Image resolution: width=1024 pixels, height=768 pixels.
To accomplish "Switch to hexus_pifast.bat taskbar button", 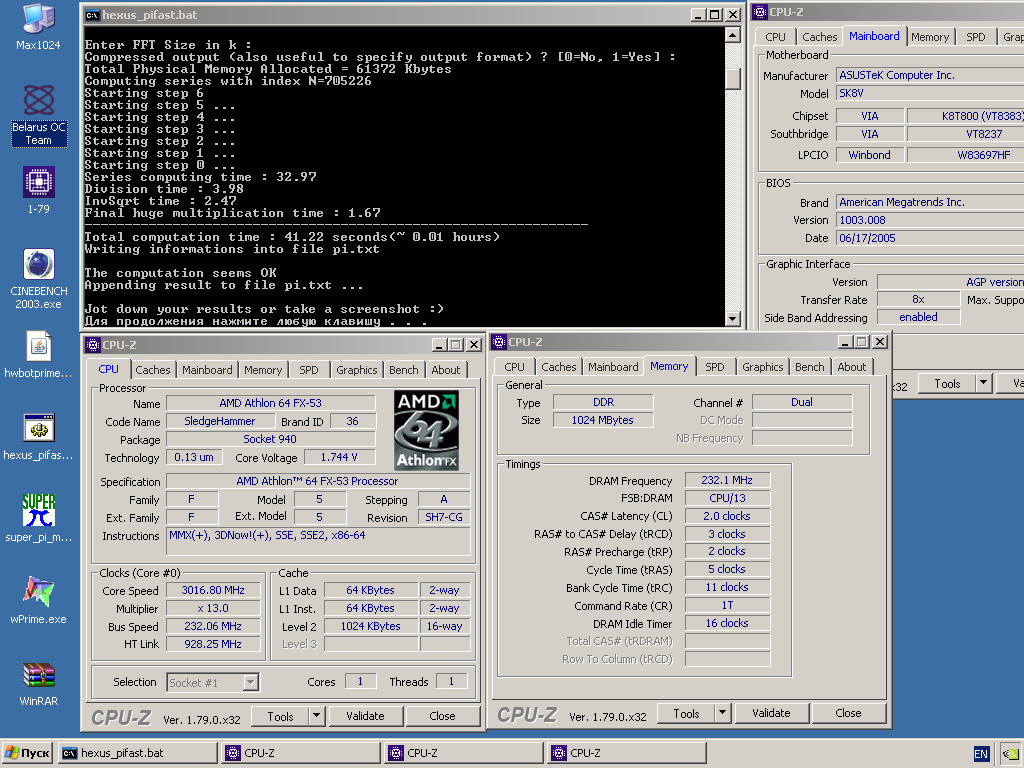I will [x=137, y=753].
